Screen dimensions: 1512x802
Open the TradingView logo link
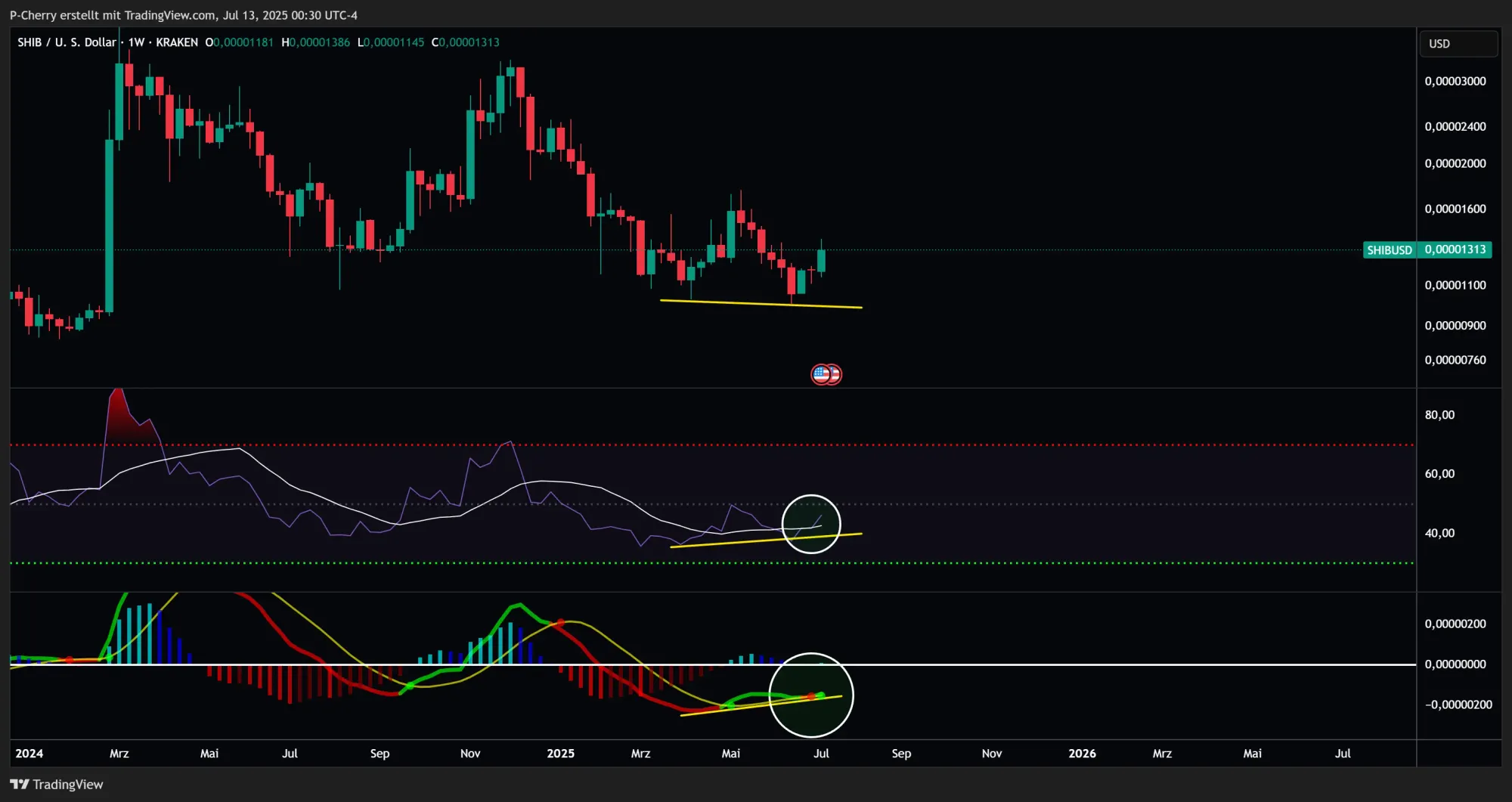pyautogui.click(x=57, y=784)
